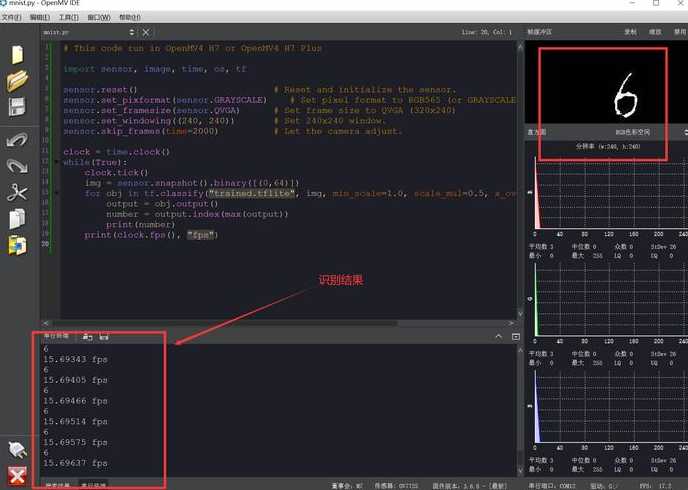Click the 直方图 histogram label

[x=536, y=132]
